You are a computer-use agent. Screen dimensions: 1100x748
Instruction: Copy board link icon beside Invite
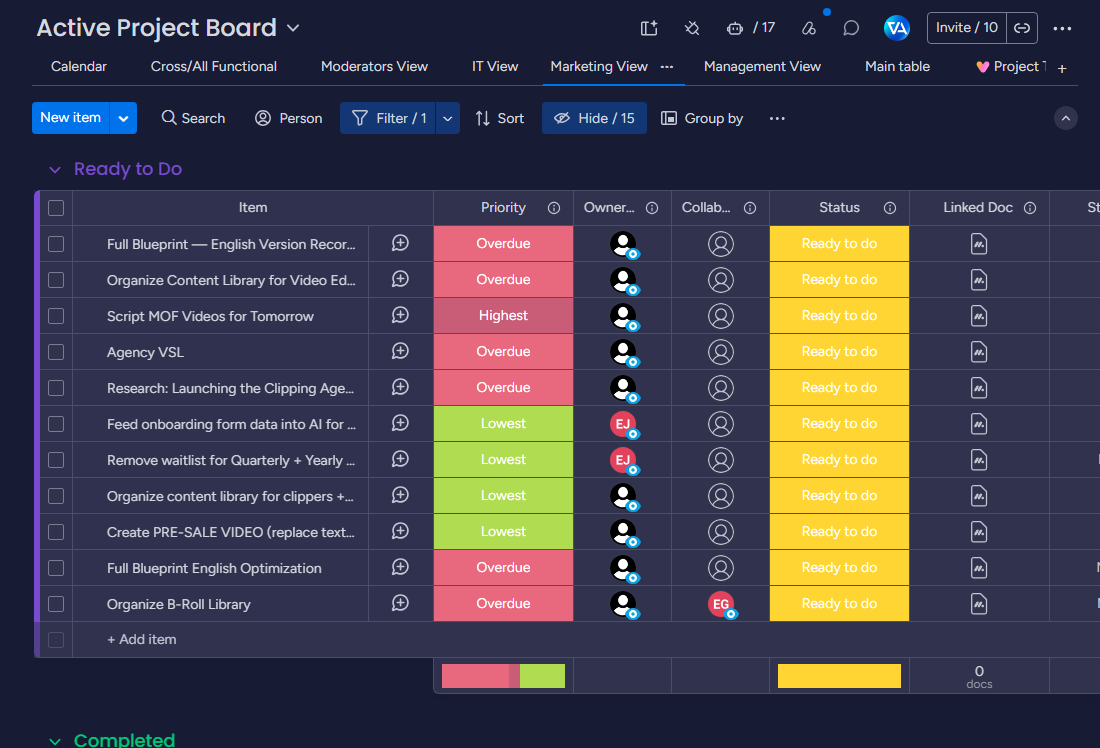1022,28
